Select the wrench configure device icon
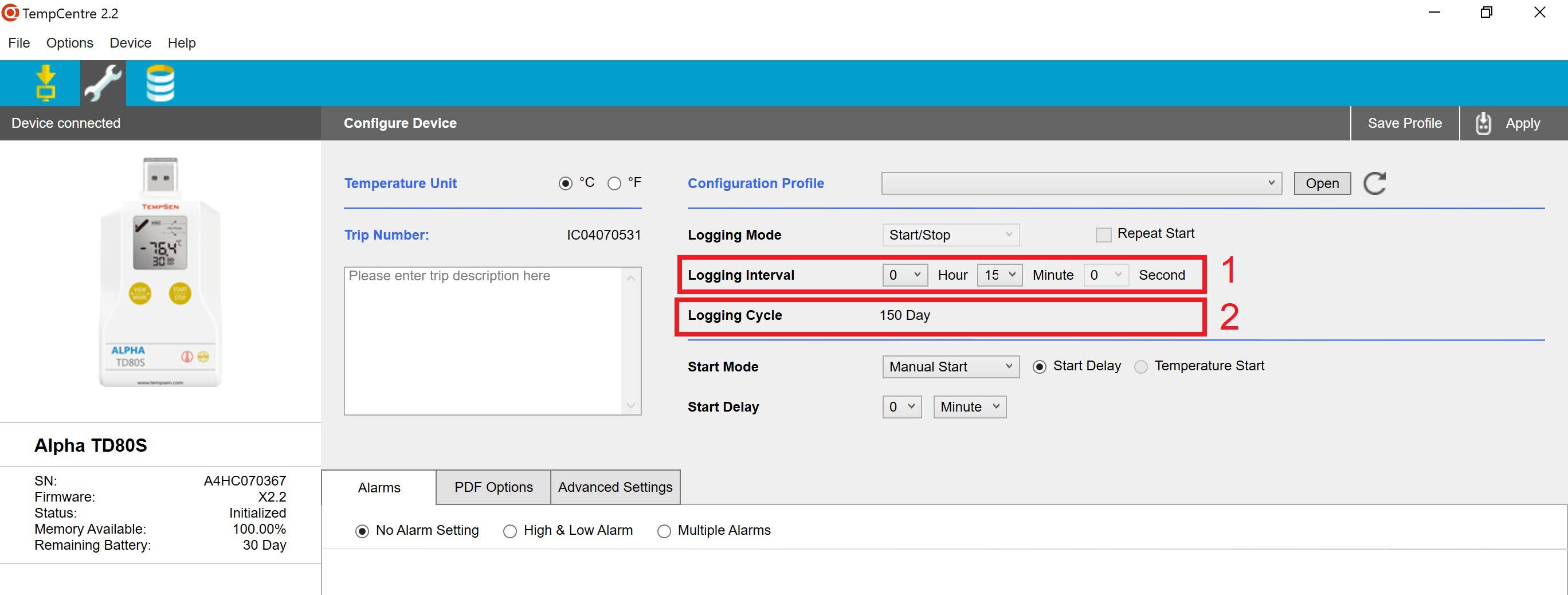The width and height of the screenshot is (1568, 595). pyautogui.click(x=103, y=83)
